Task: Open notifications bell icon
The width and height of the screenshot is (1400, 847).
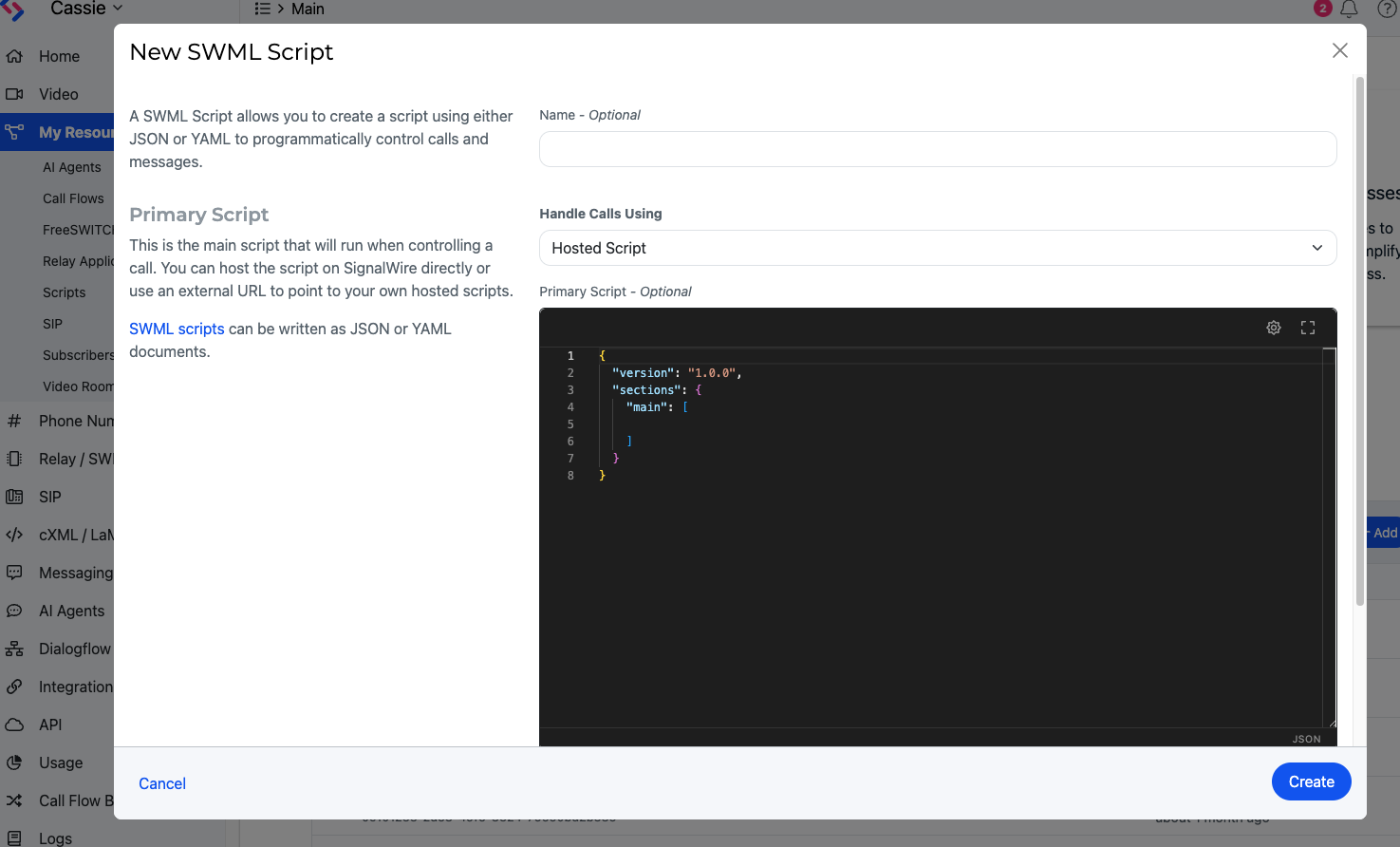Action: coord(1349,9)
